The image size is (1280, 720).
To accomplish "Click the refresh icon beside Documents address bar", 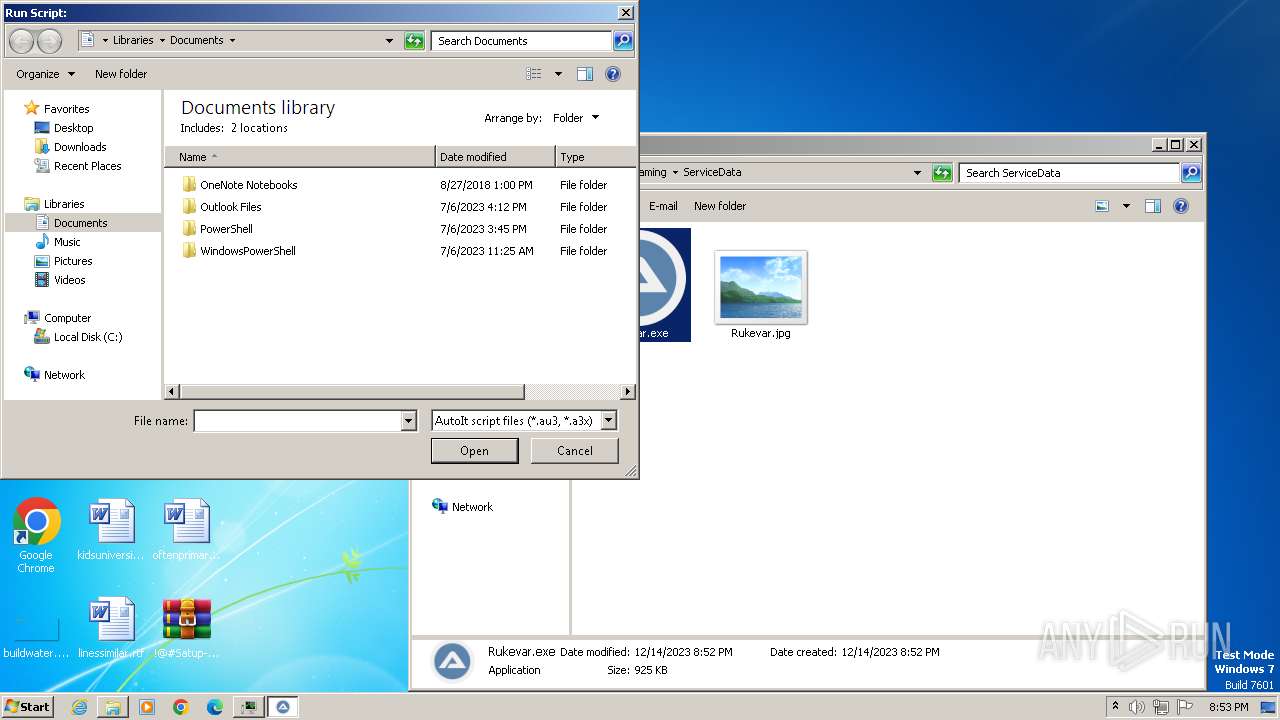I will pyautogui.click(x=414, y=41).
